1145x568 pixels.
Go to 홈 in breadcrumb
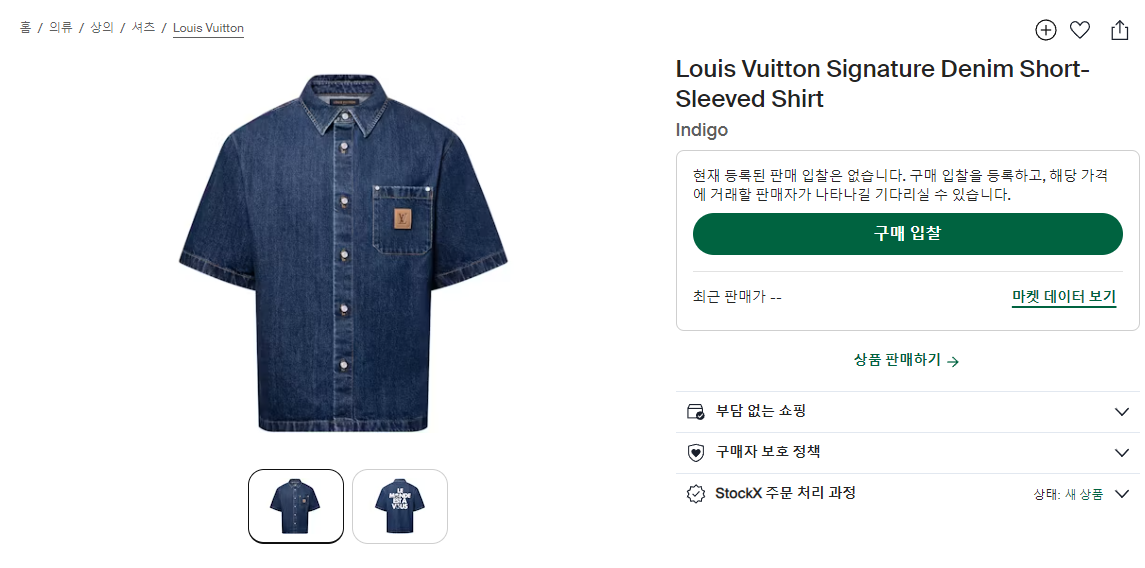pos(25,28)
